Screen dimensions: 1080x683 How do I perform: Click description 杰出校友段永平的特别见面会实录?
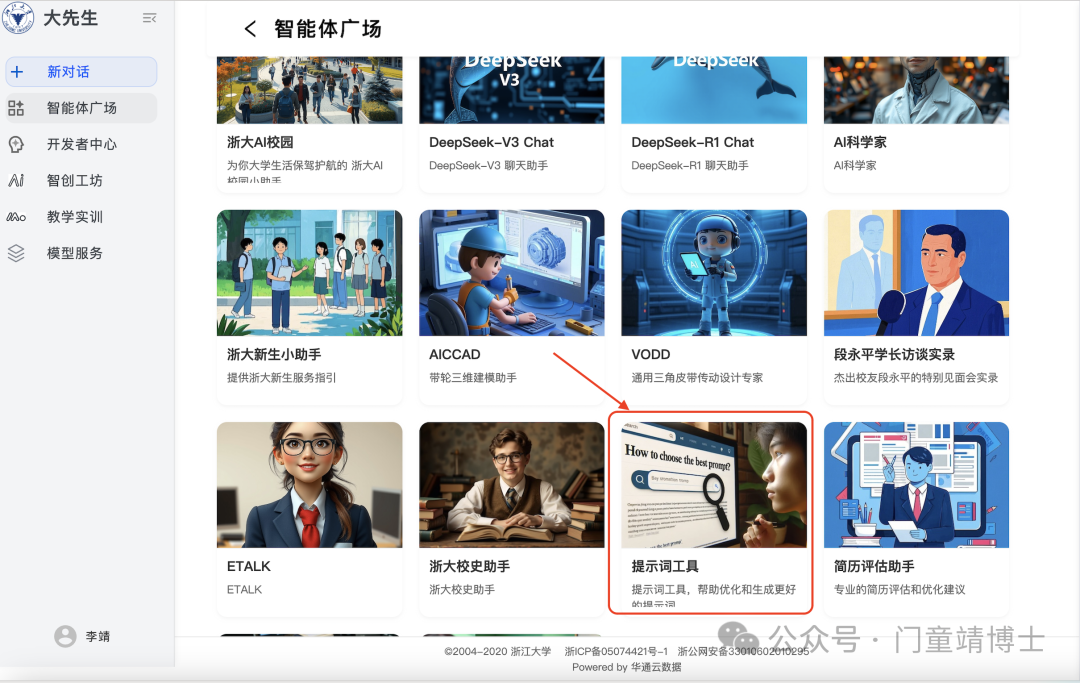[916, 377]
